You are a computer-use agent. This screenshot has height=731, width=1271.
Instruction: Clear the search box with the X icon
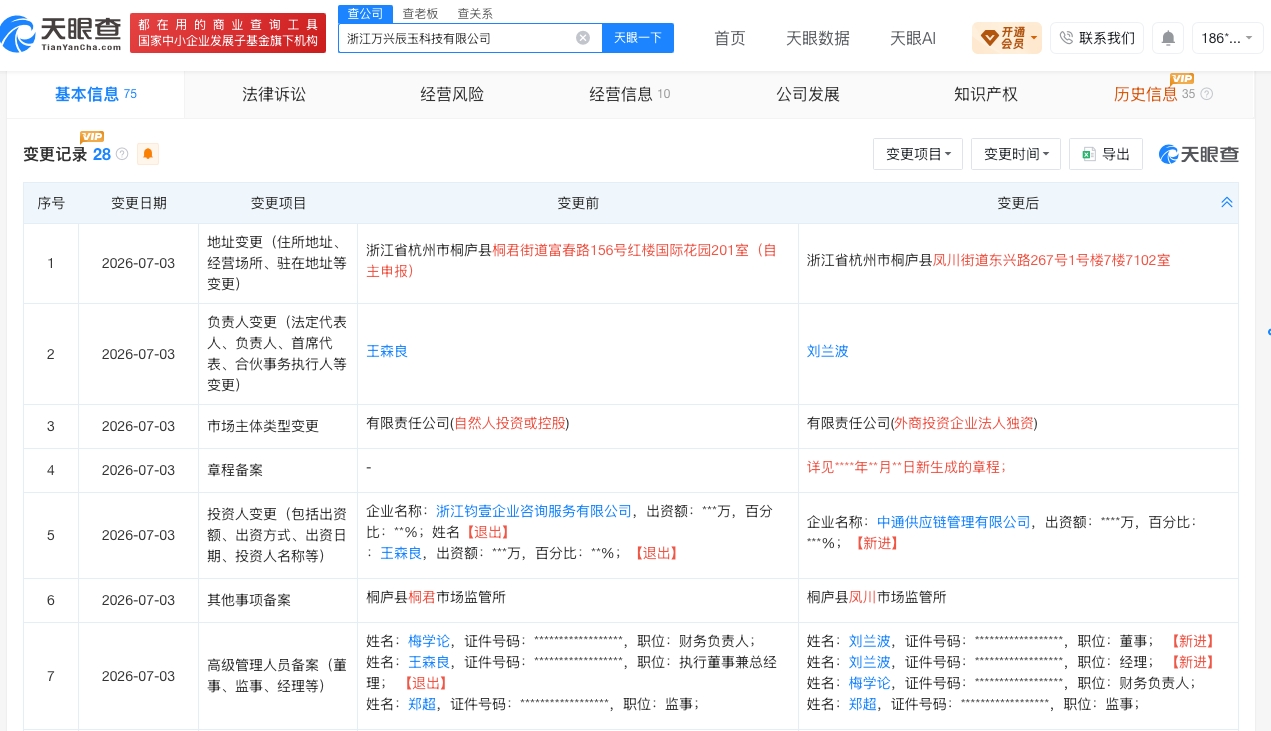(583, 38)
